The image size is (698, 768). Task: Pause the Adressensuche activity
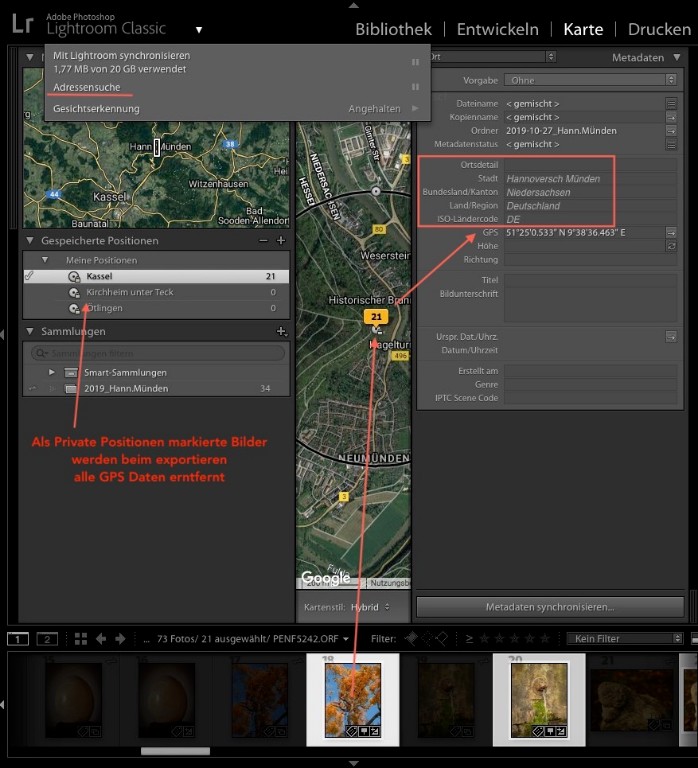click(x=415, y=87)
